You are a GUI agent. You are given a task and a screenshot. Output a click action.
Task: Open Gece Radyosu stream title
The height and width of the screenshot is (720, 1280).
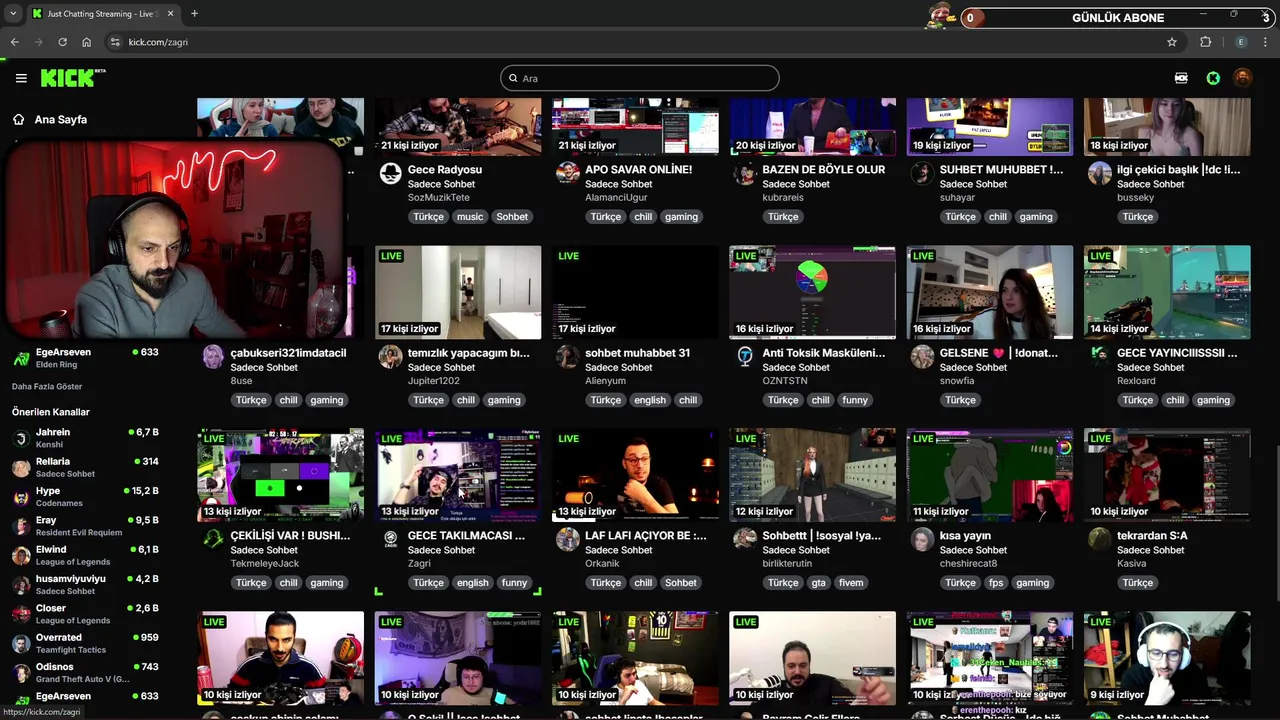[445, 170]
